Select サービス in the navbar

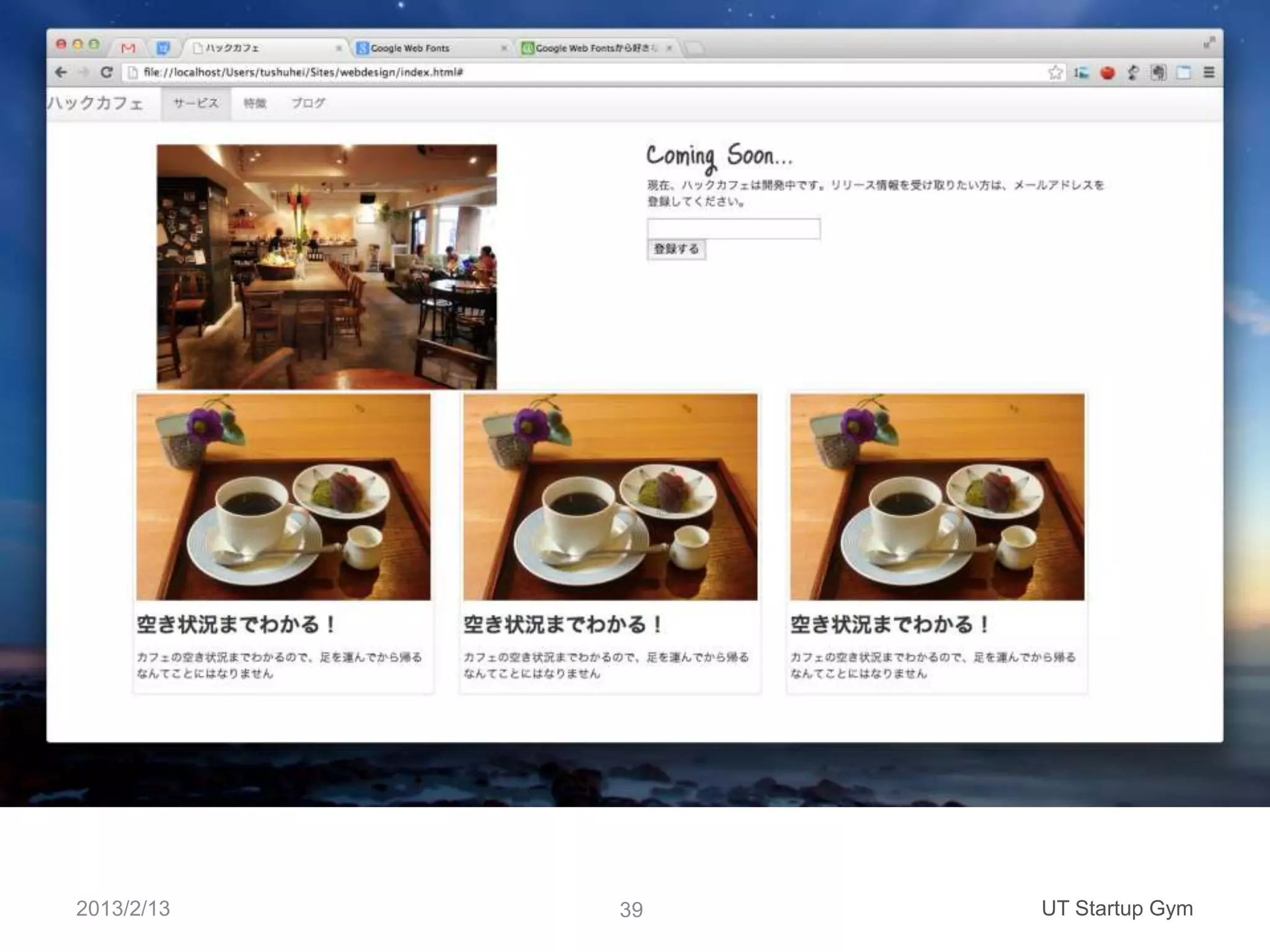[196, 104]
